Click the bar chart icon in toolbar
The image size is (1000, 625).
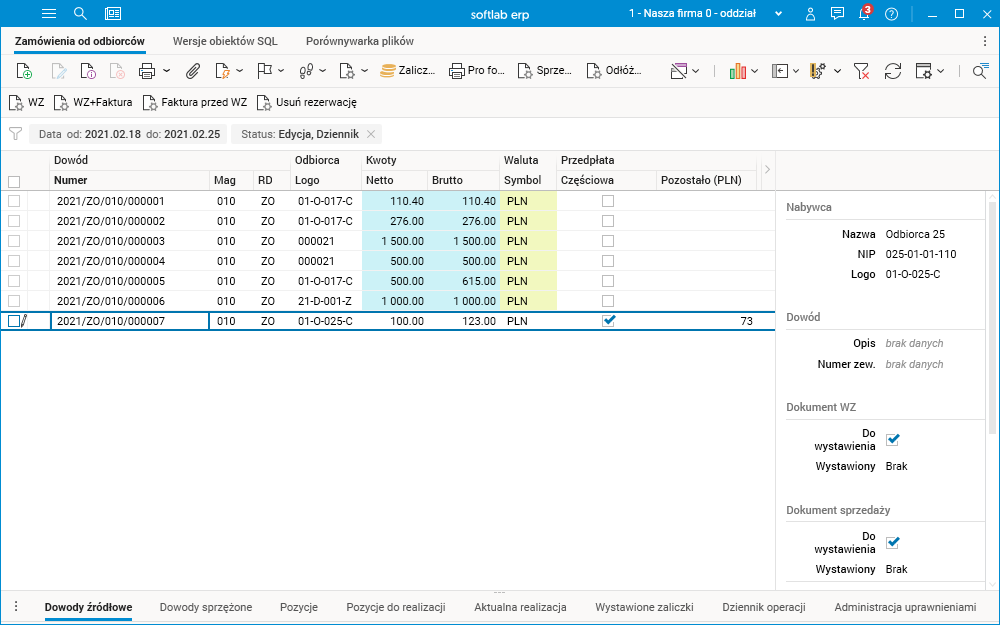pos(738,71)
